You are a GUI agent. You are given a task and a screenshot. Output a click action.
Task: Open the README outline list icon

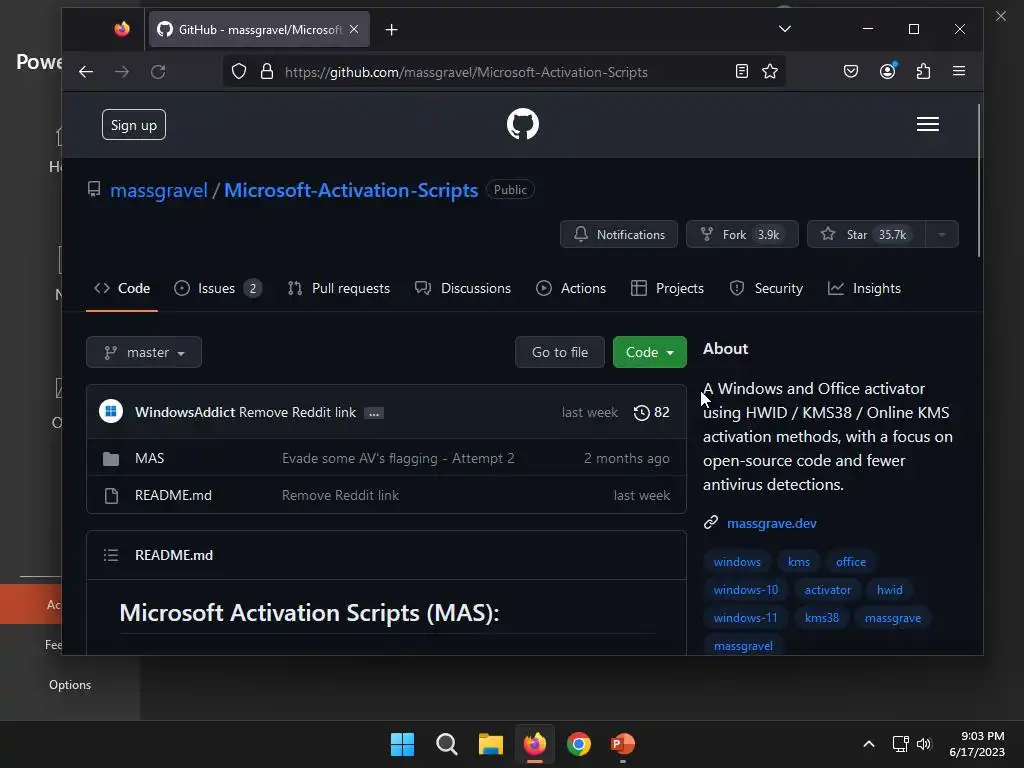tap(111, 555)
